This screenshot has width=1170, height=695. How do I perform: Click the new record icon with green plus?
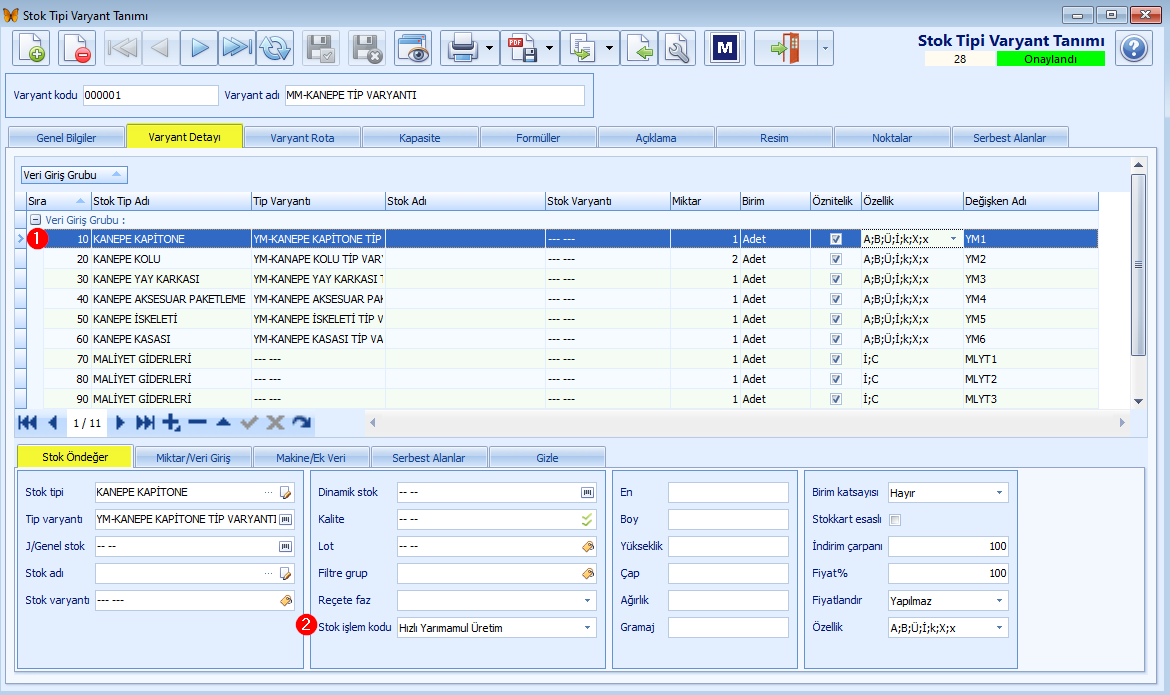31,49
